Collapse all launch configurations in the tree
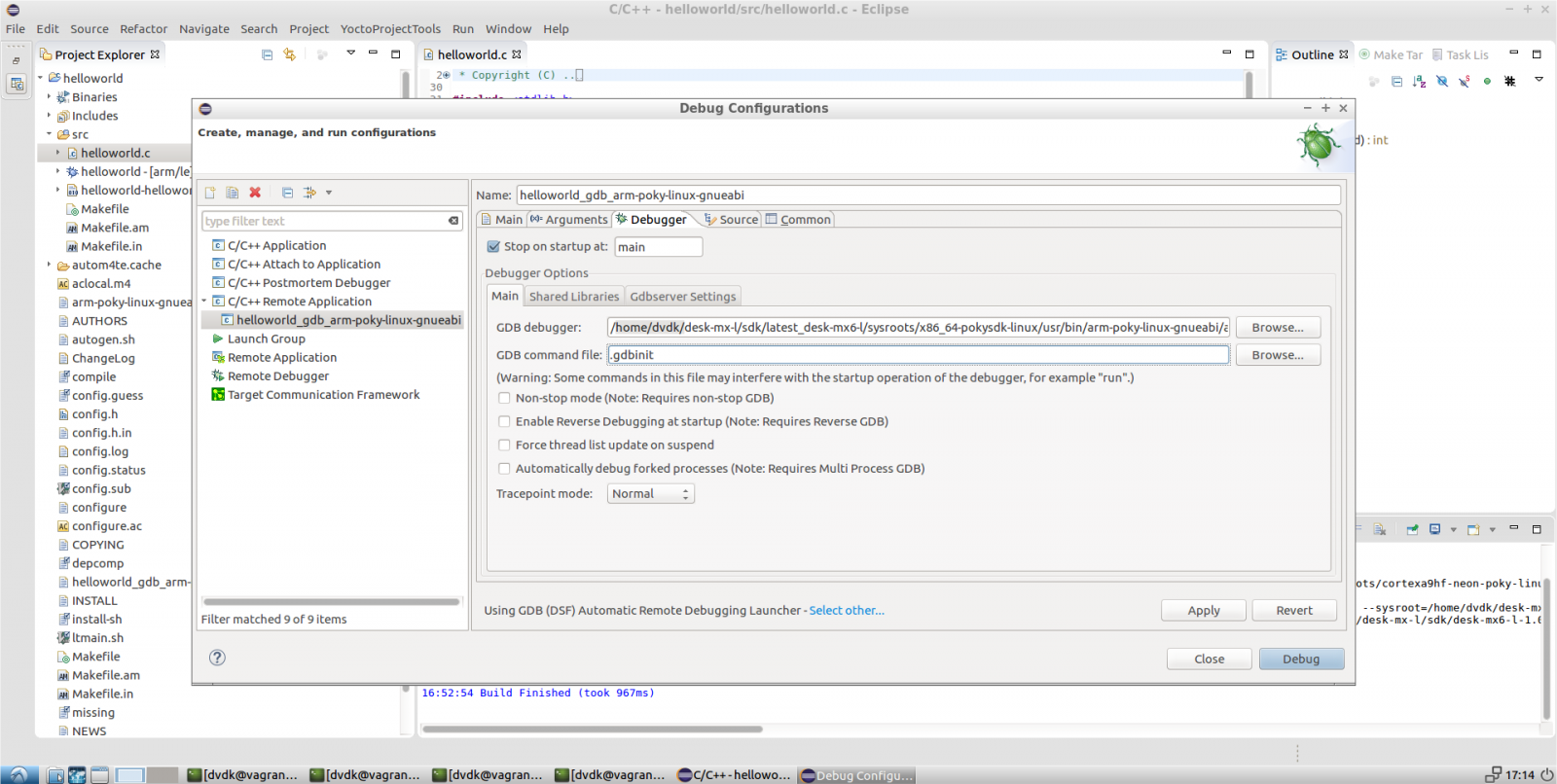This screenshot has height=784, width=1557. click(288, 193)
